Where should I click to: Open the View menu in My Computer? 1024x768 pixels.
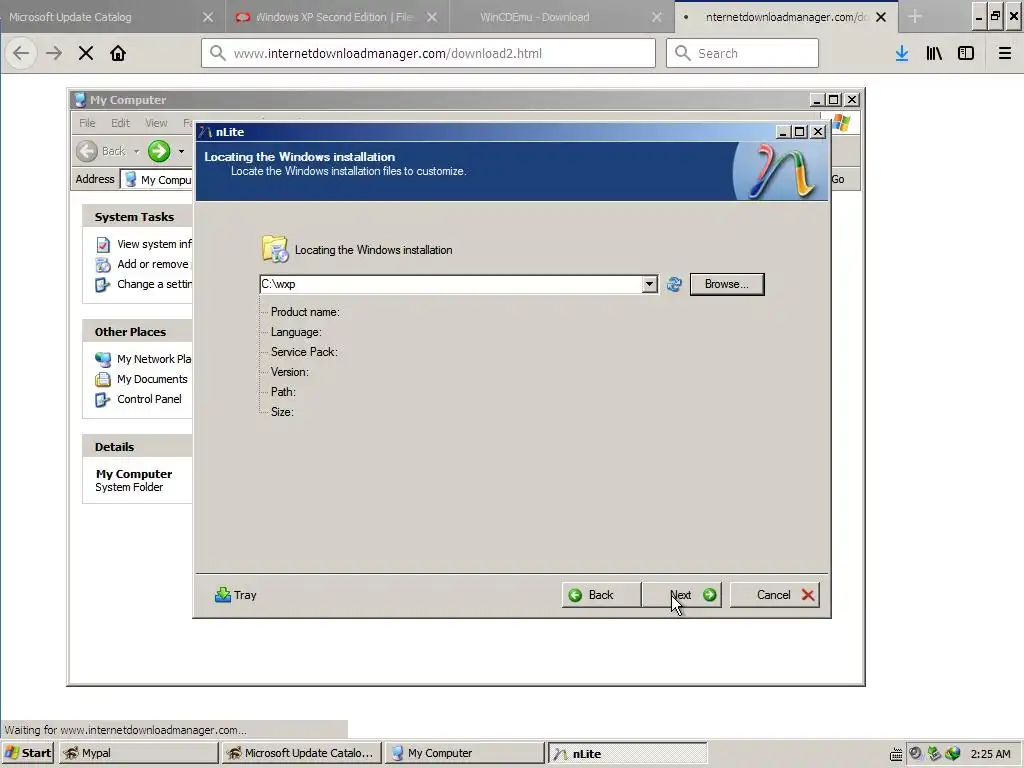pyautogui.click(x=156, y=123)
